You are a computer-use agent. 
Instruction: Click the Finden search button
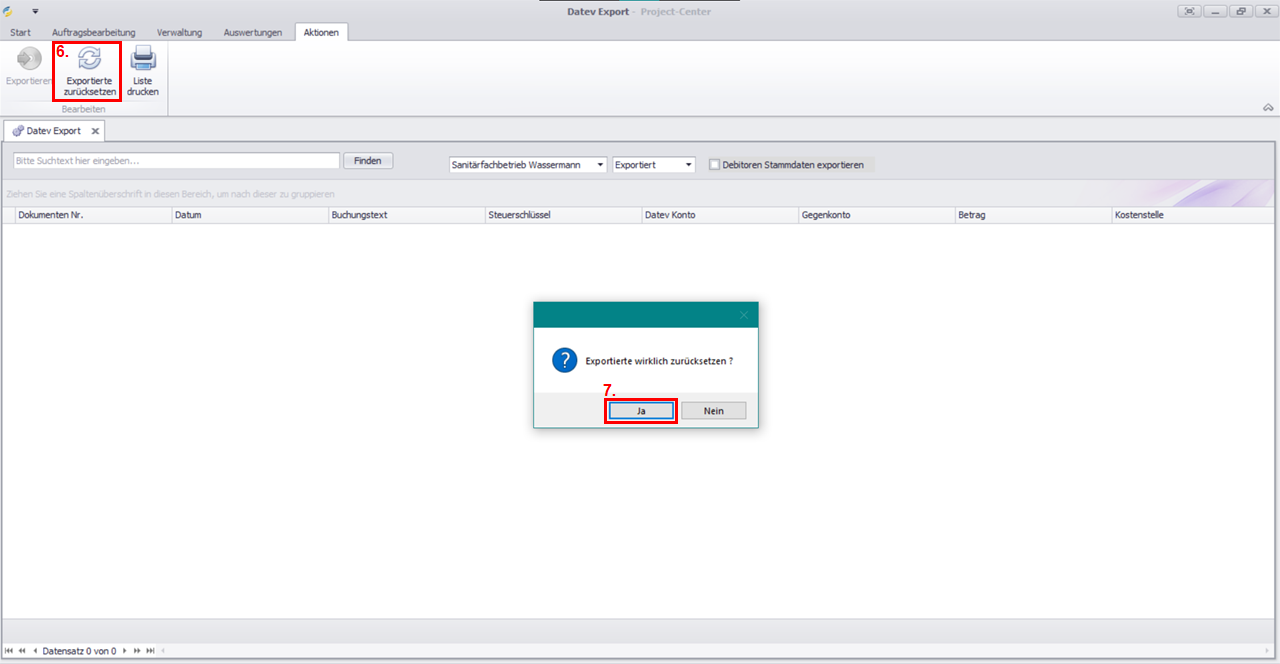pyautogui.click(x=368, y=161)
